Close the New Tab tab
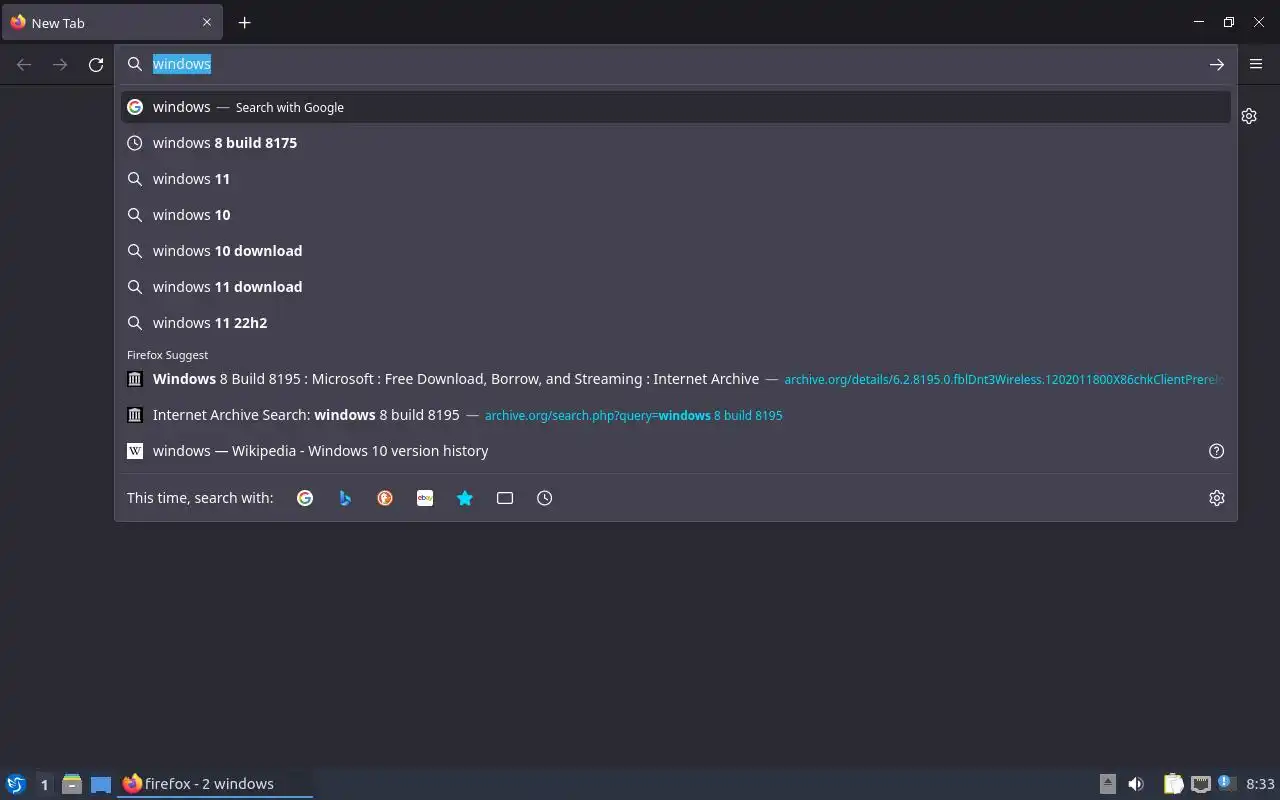The height and width of the screenshot is (800, 1280). pyautogui.click(x=207, y=22)
